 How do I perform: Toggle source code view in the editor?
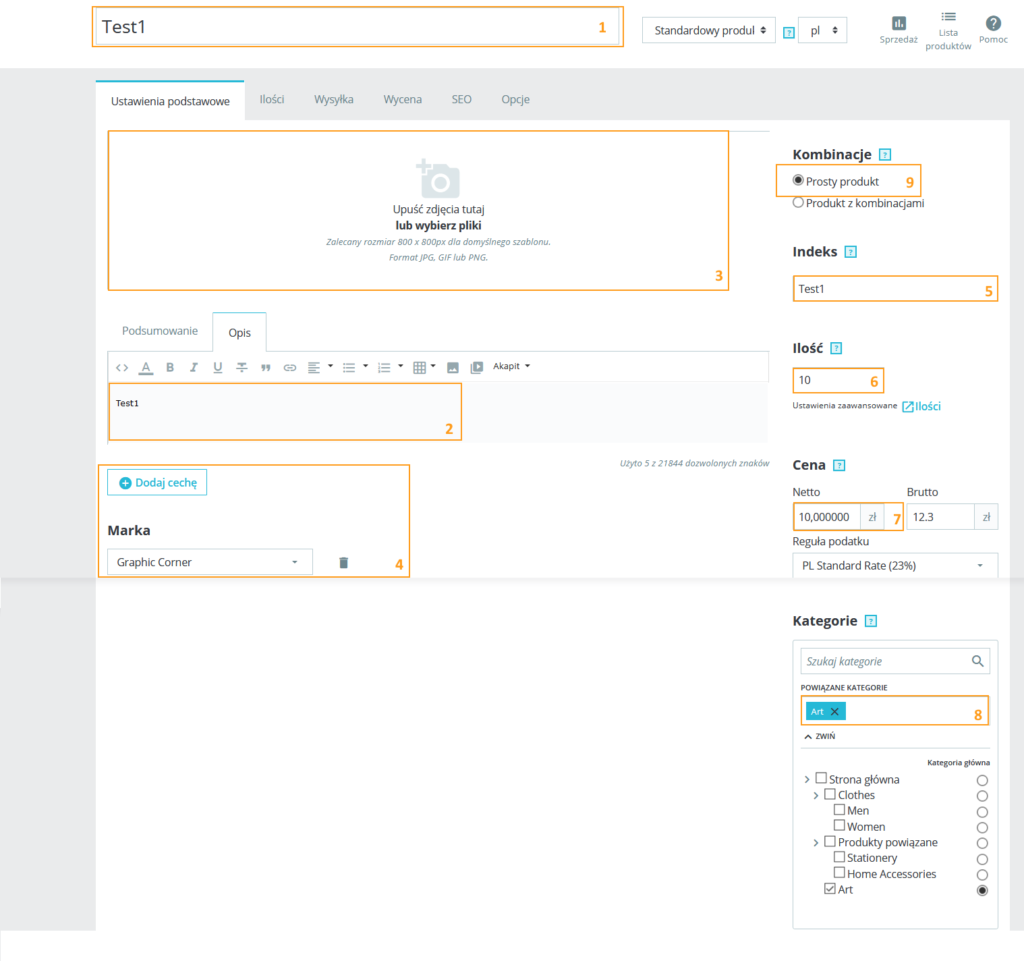pyautogui.click(x=122, y=367)
